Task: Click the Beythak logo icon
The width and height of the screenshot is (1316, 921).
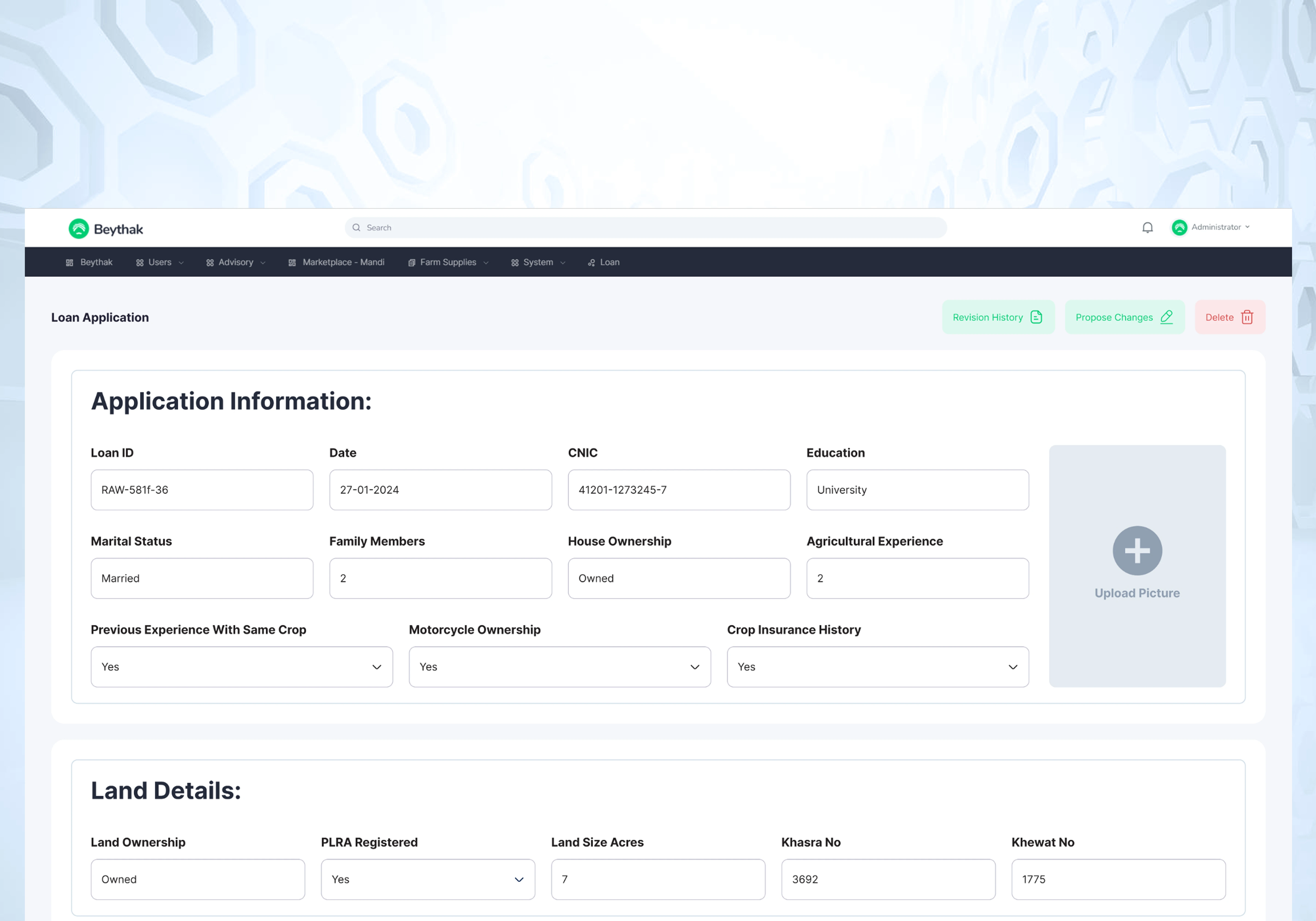Action: click(x=79, y=229)
